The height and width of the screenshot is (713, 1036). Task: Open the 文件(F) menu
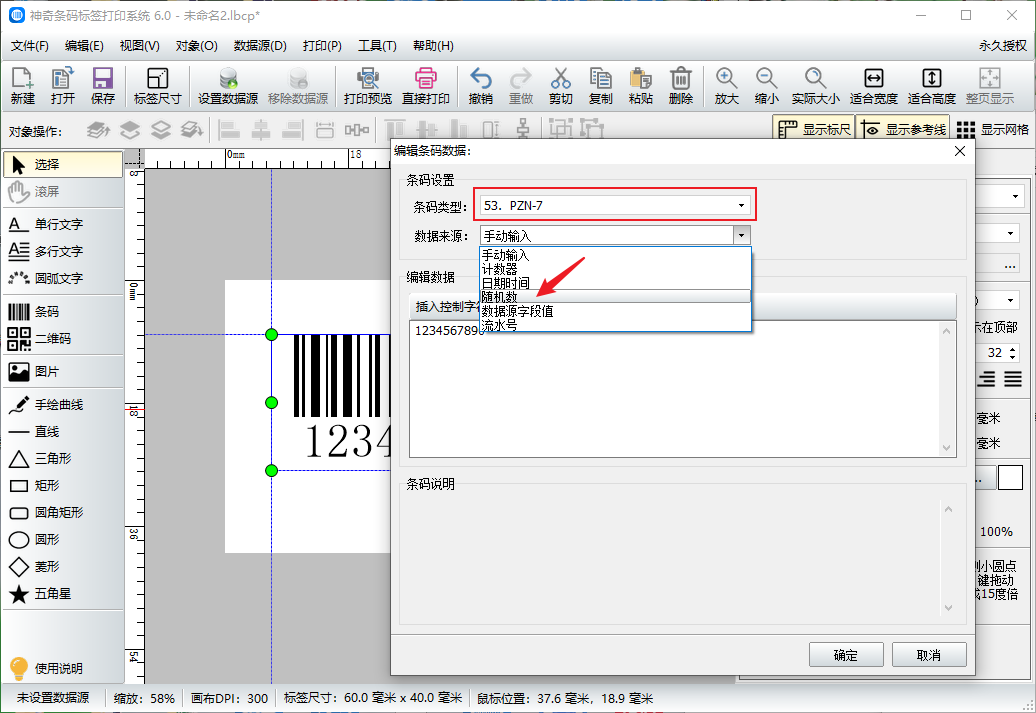coord(30,46)
